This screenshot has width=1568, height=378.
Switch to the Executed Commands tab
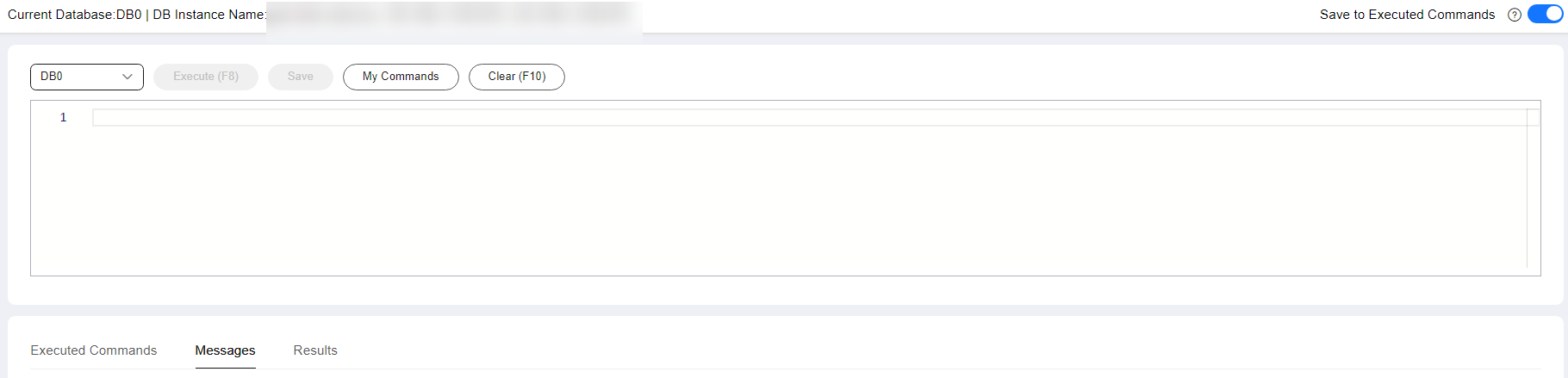click(x=94, y=350)
